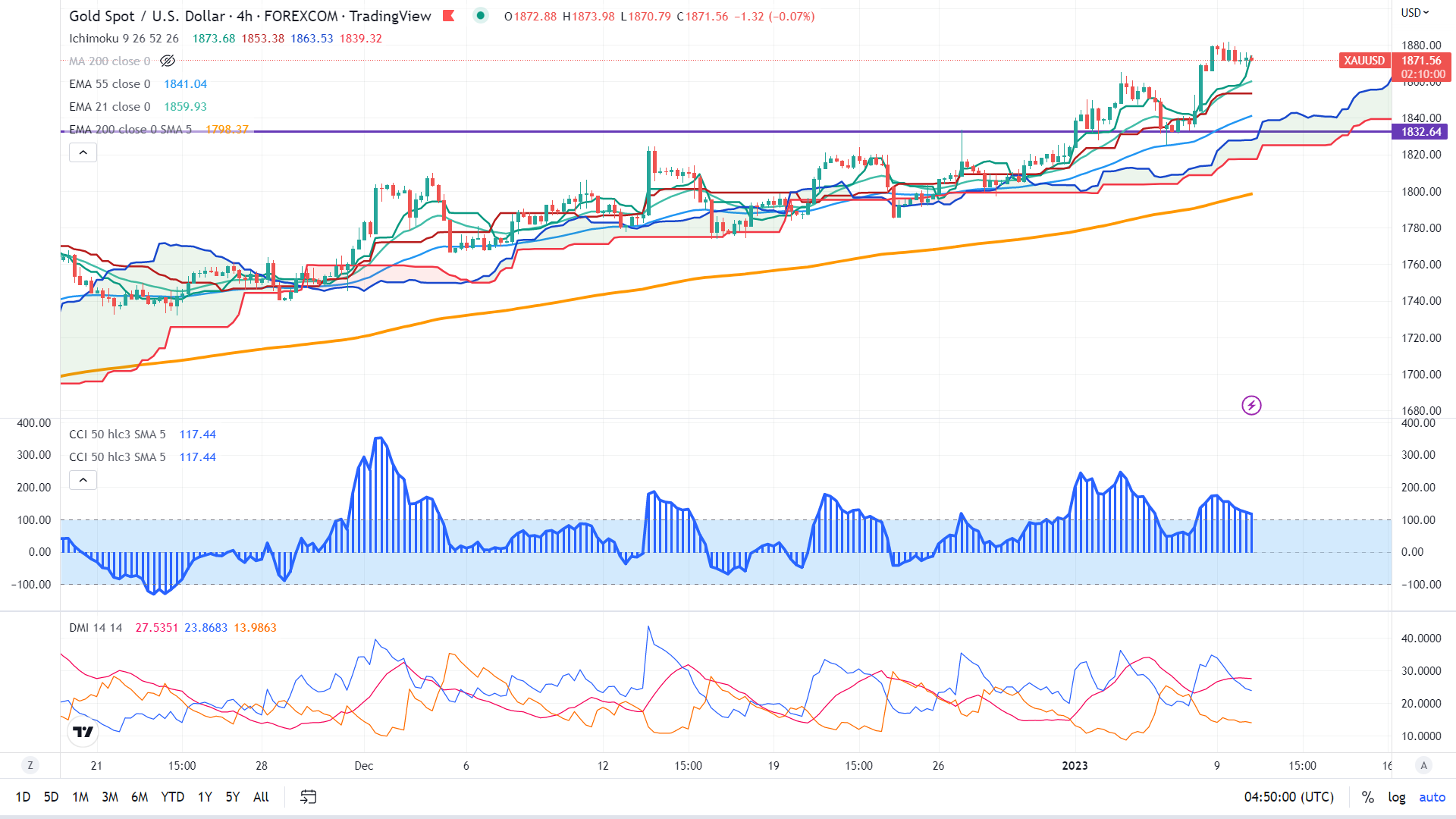
Task: Show the hidden MA 200 indicator
Action: (168, 61)
